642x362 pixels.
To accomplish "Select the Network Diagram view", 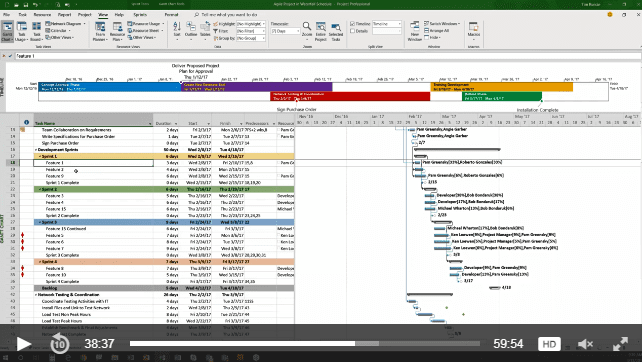I will pos(66,24).
